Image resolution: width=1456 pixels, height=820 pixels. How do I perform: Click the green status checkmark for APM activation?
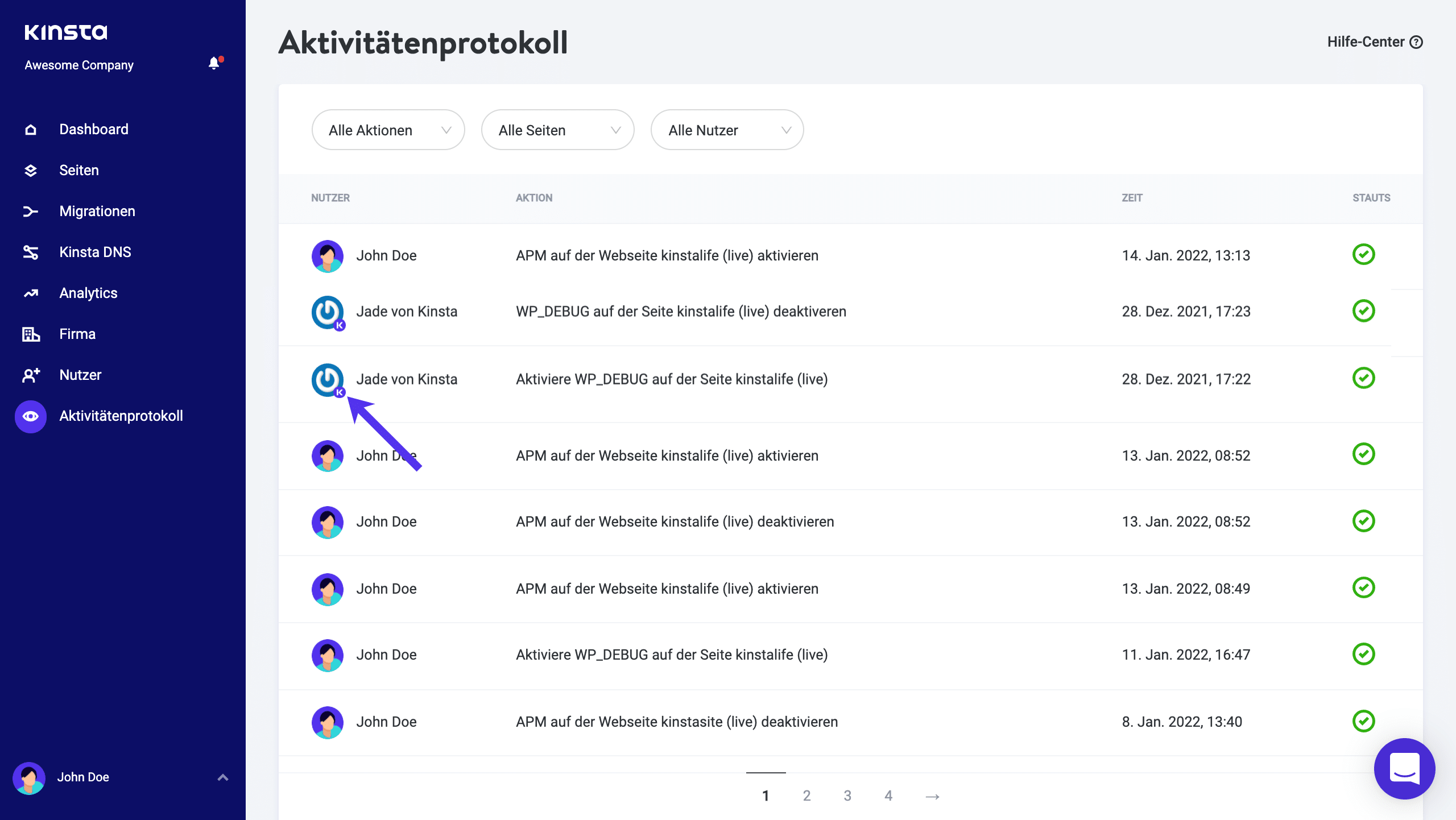pos(1364,255)
